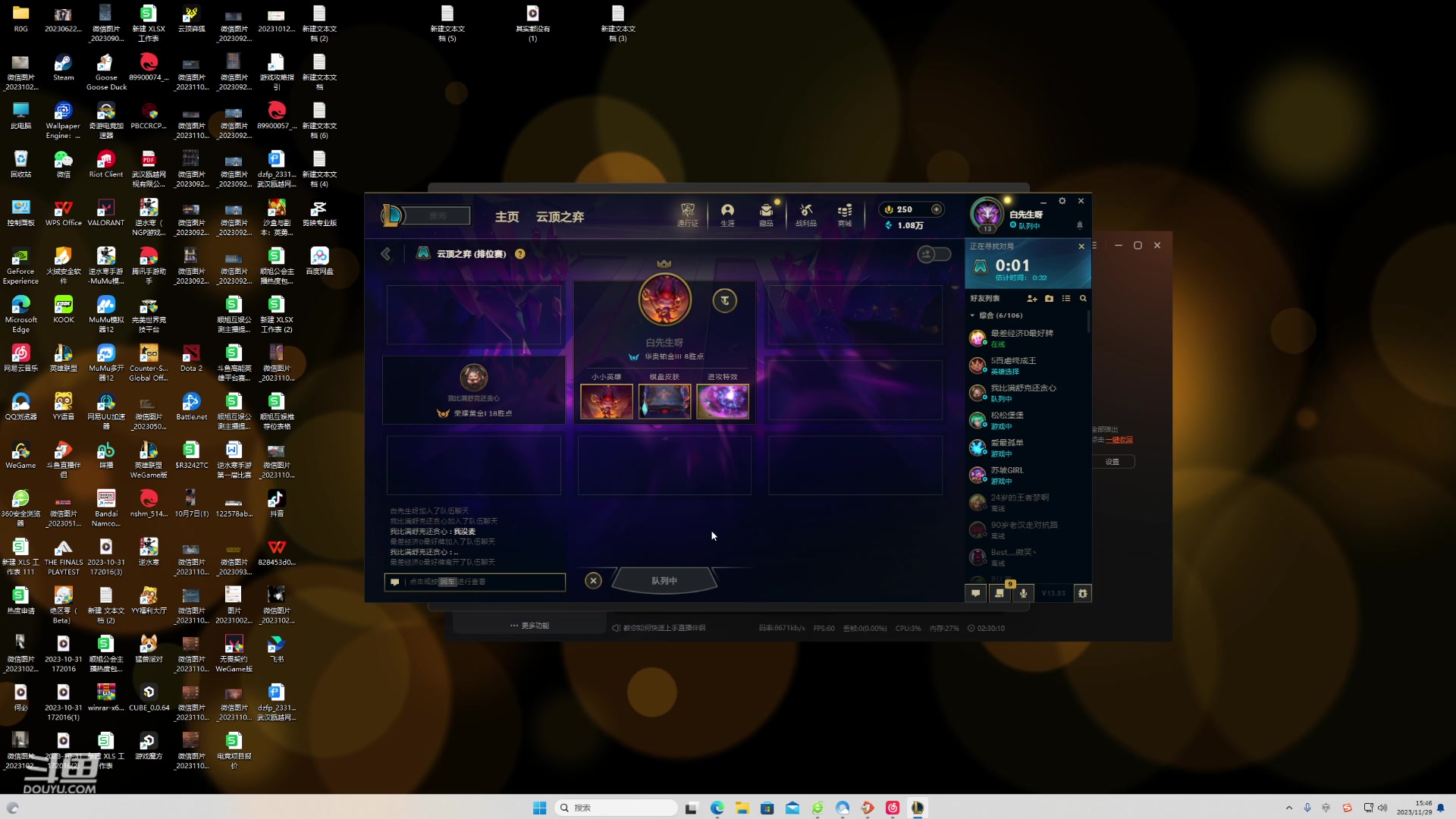Click the new folder icon in friends list
The height and width of the screenshot is (819, 1456).
pos(1050,299)
